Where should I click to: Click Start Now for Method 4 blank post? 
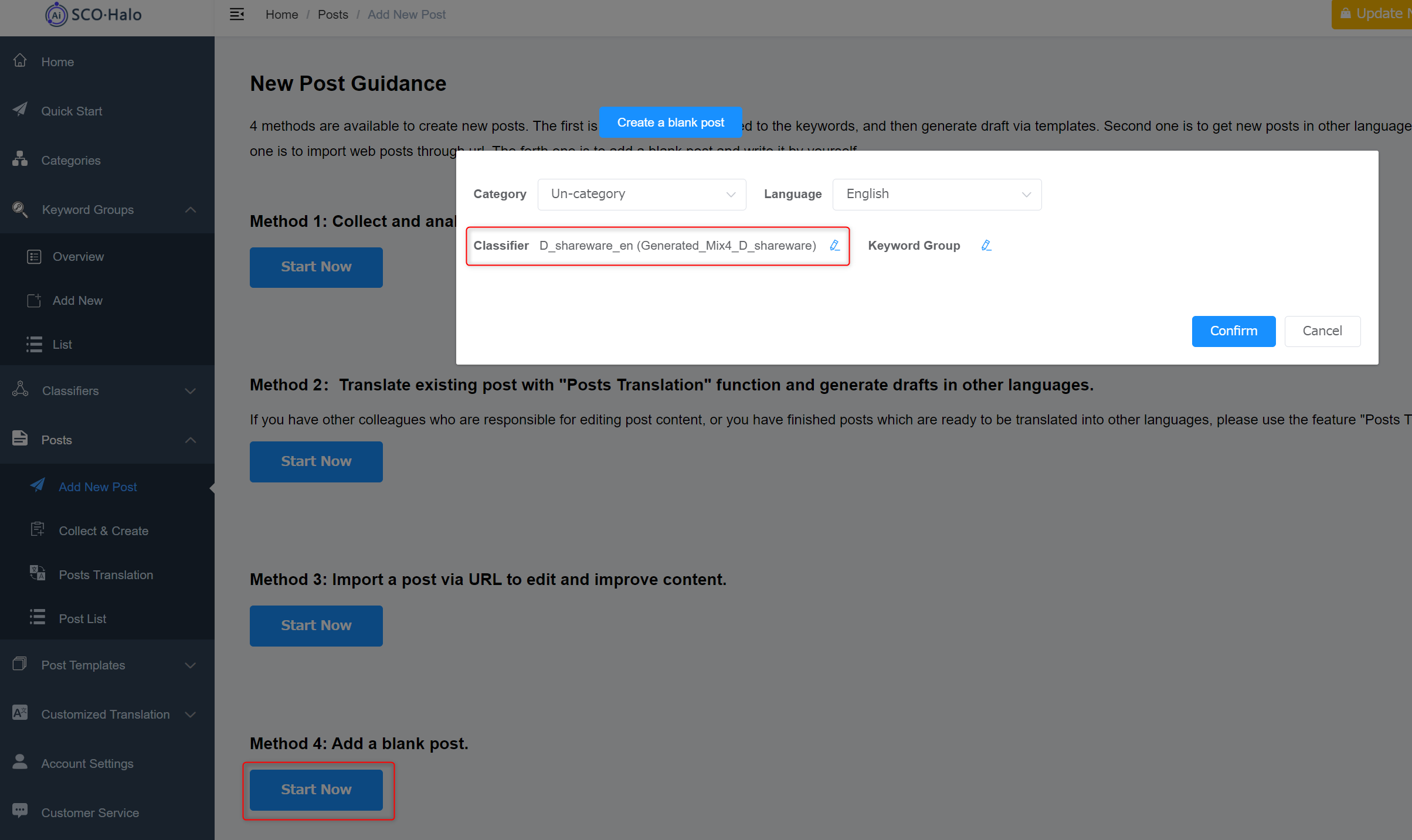click(316, 789)
